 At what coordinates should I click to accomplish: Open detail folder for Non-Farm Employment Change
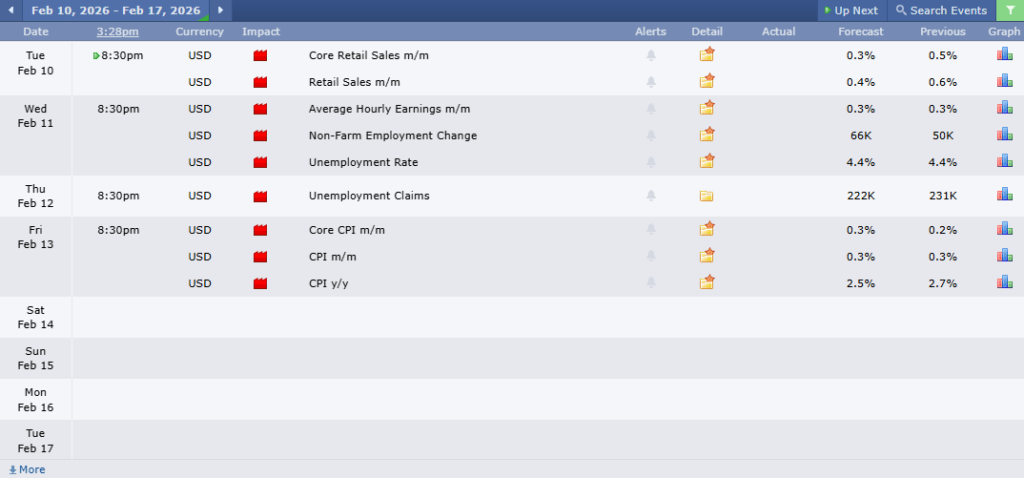click(707, 135)
